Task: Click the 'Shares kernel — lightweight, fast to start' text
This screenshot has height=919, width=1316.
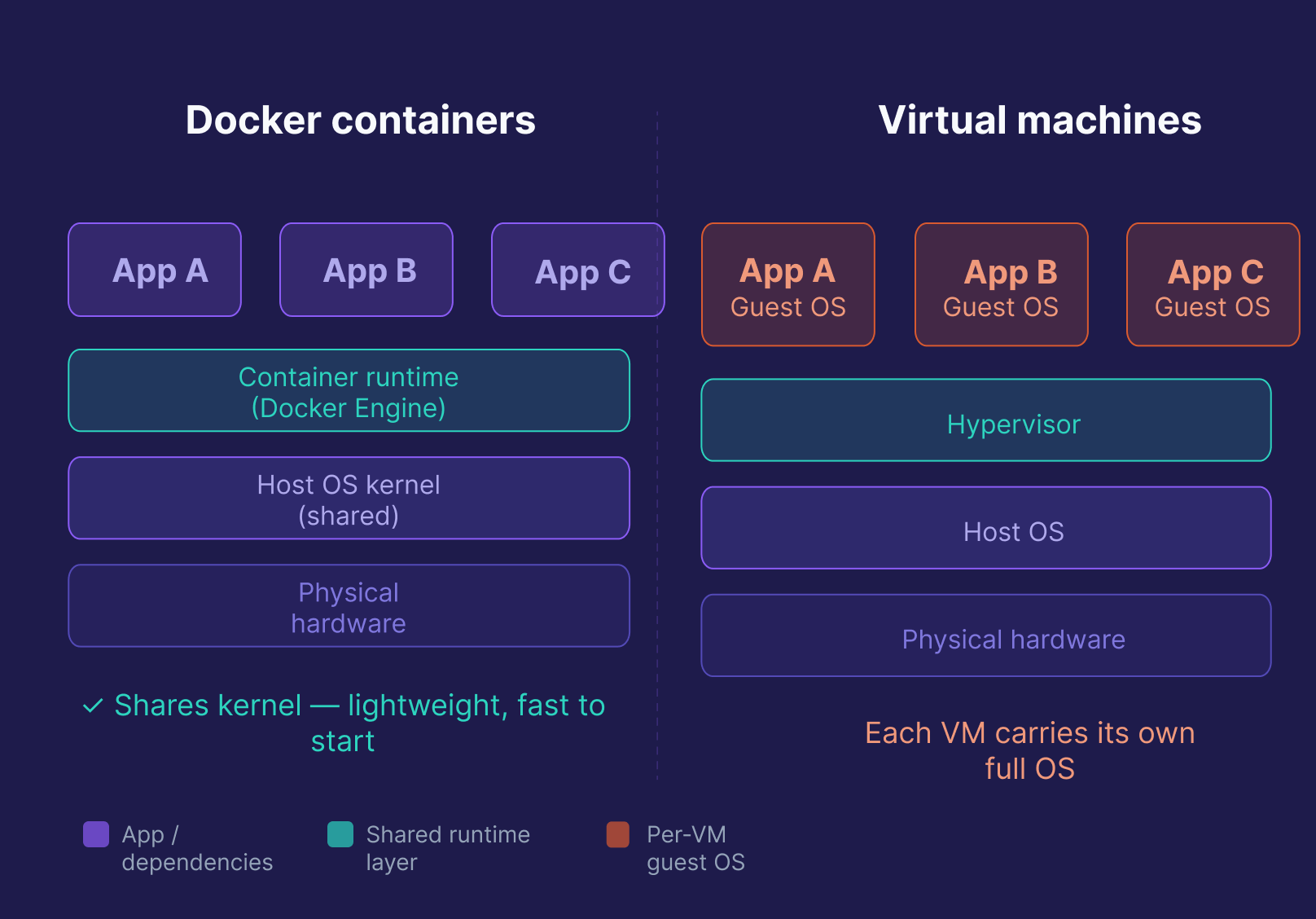Action: 358,722
